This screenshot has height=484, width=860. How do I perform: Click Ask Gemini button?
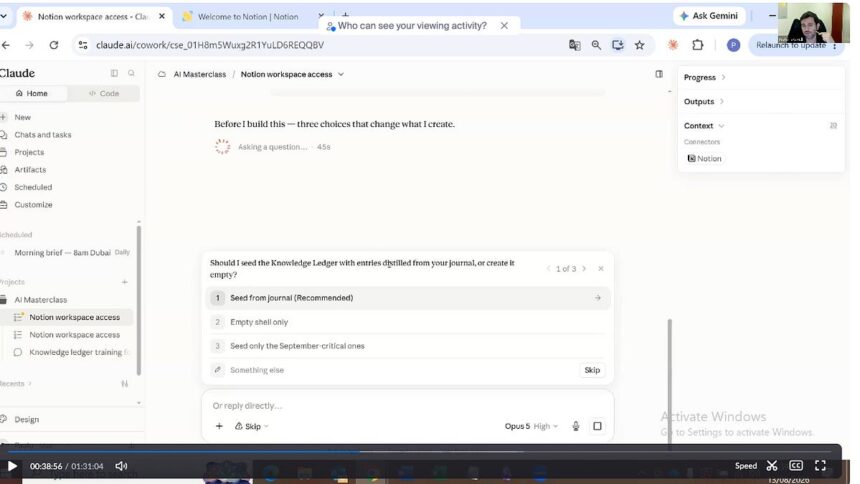point(709,16)
